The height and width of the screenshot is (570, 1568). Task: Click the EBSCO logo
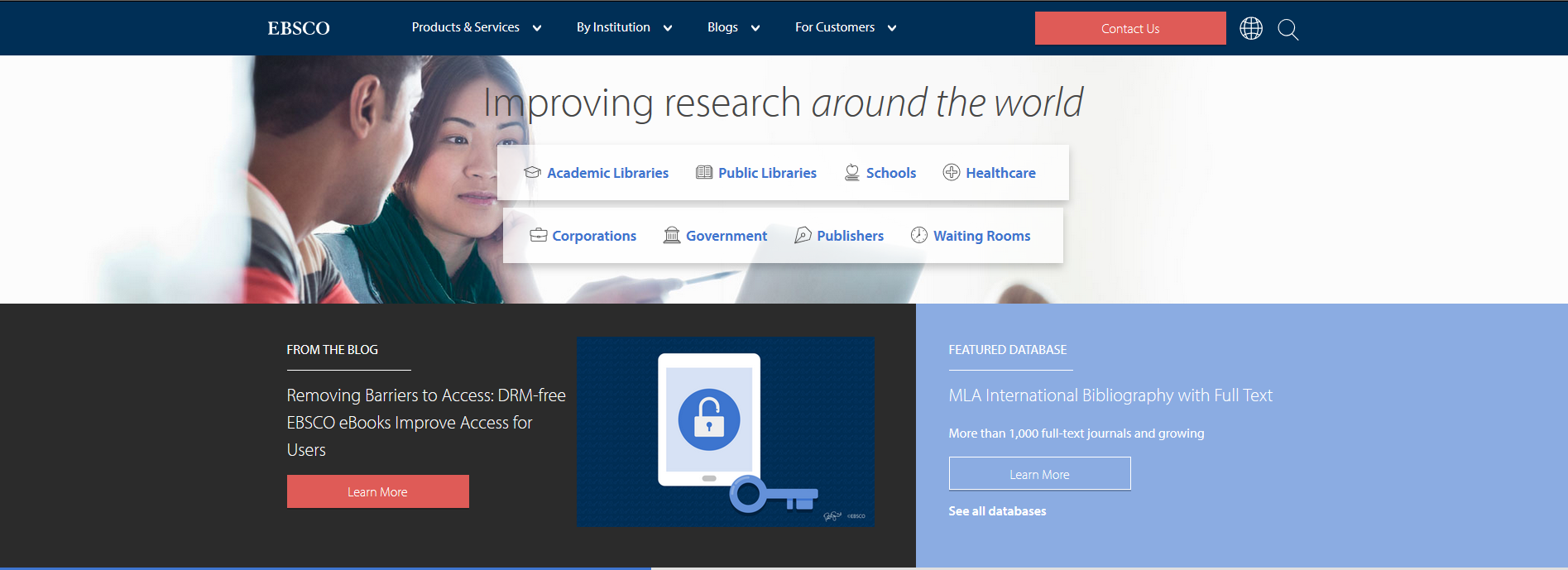coord(299,28)
